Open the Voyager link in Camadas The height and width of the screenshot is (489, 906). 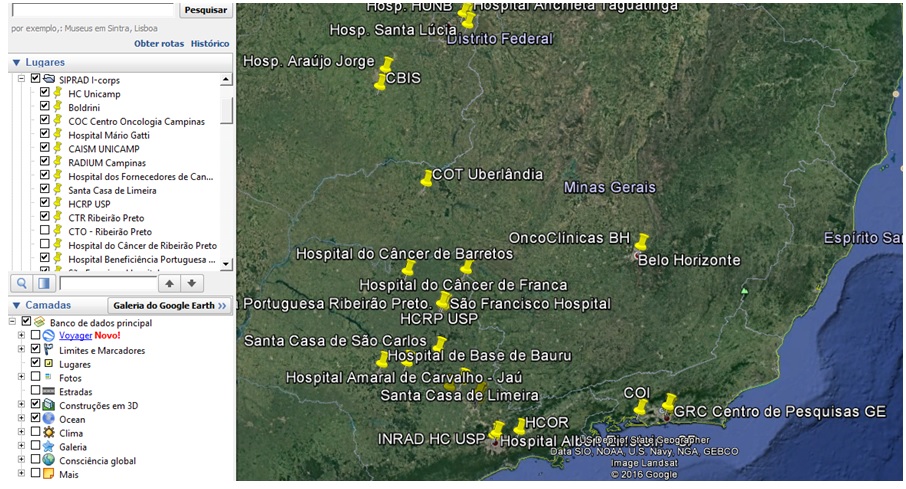click(x=75, y=335)
